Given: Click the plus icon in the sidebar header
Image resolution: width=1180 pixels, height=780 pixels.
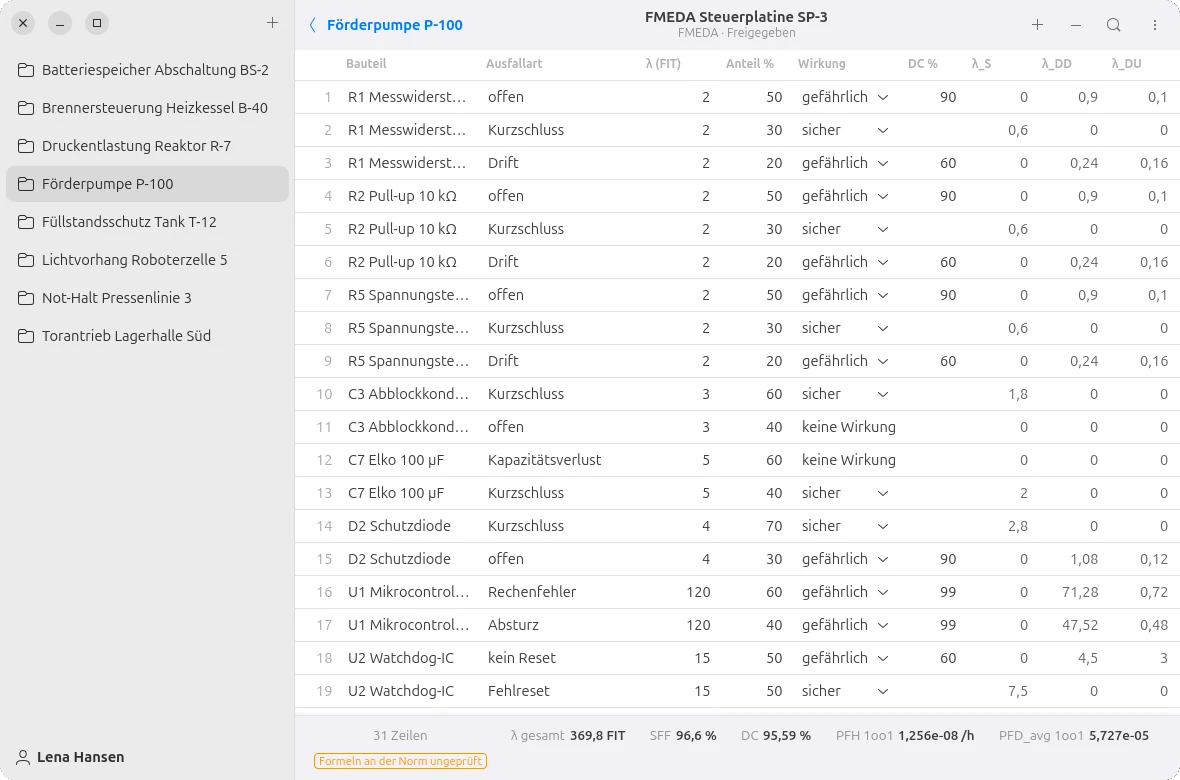Looking at the screenshot, I should pos(272,23).
